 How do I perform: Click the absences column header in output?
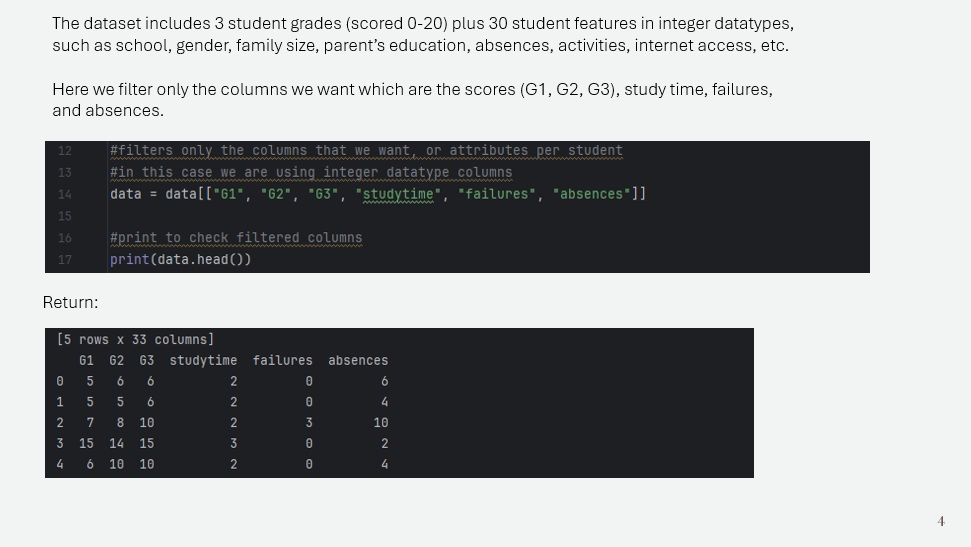[358, 361]
